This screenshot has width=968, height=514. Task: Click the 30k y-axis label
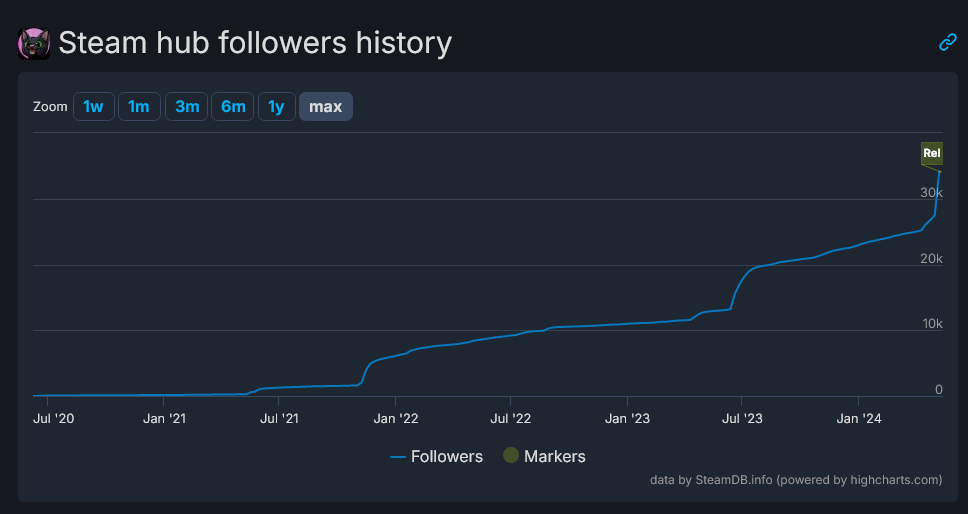(931, 192)
